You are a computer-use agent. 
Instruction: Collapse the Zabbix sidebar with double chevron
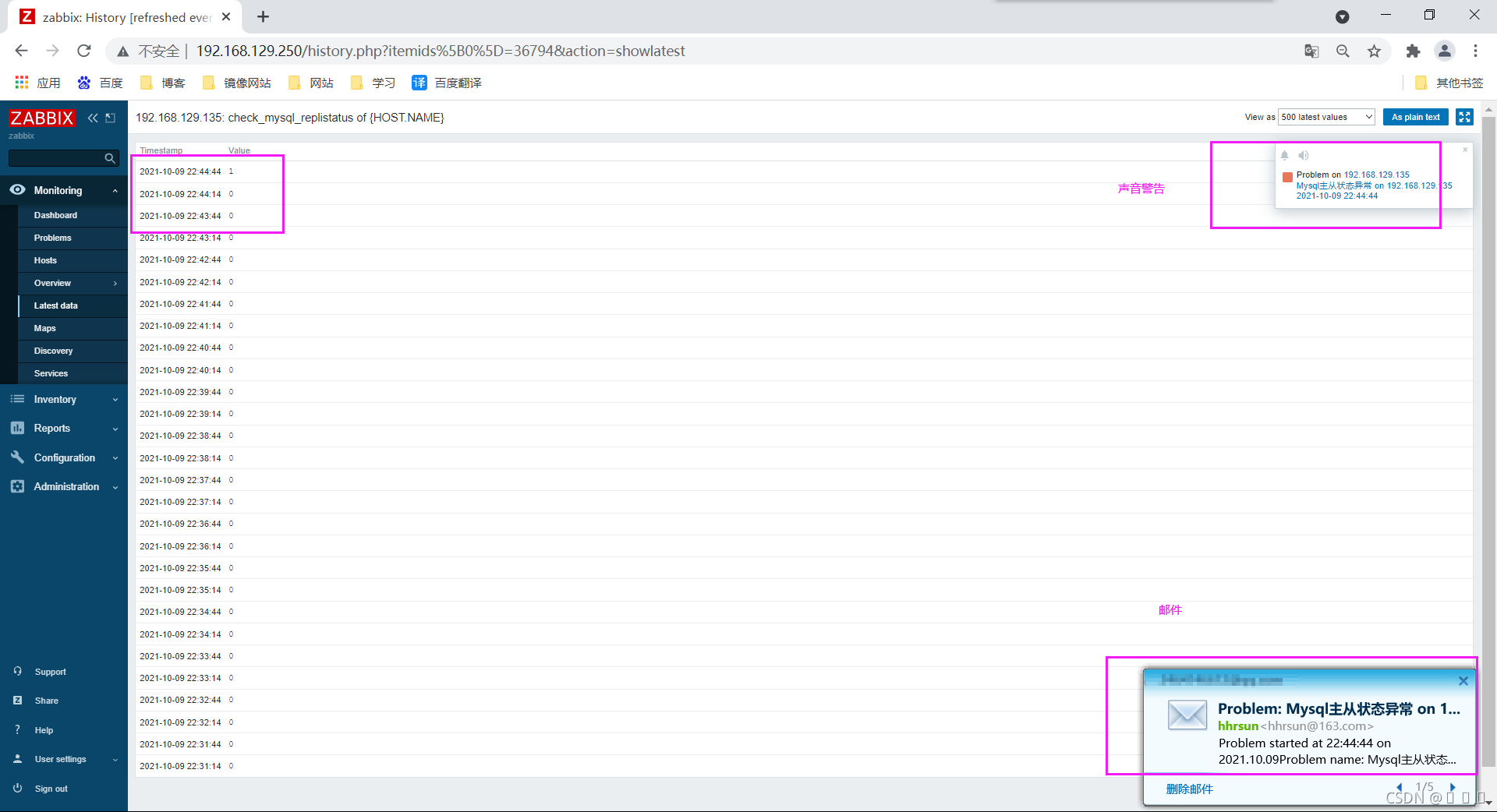(x=93, y=118)
